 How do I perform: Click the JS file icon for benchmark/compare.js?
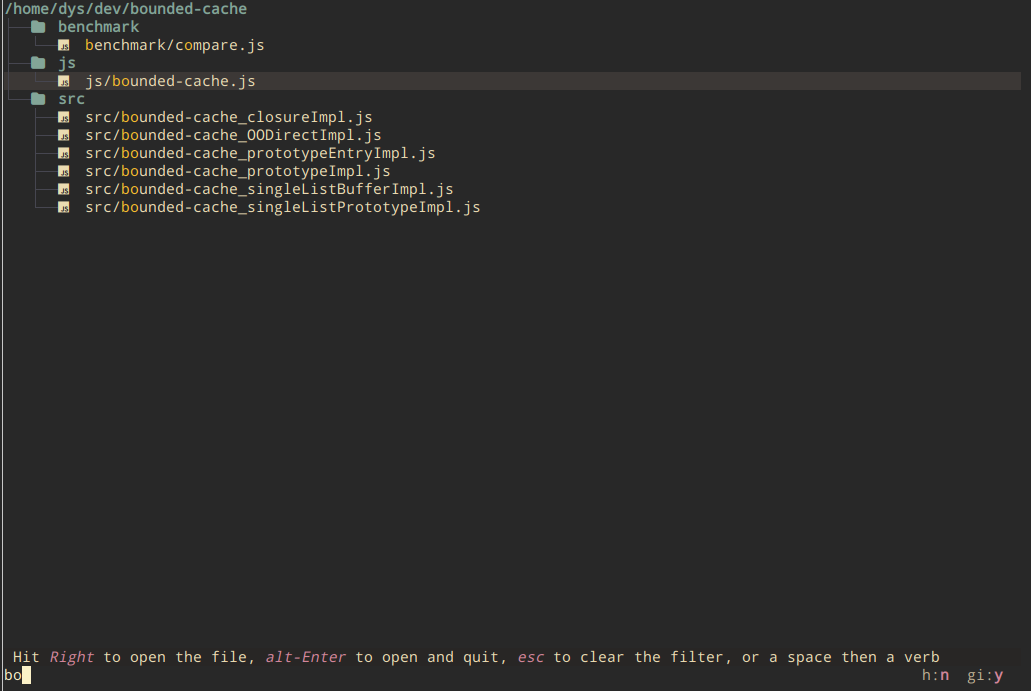point(64,44)
